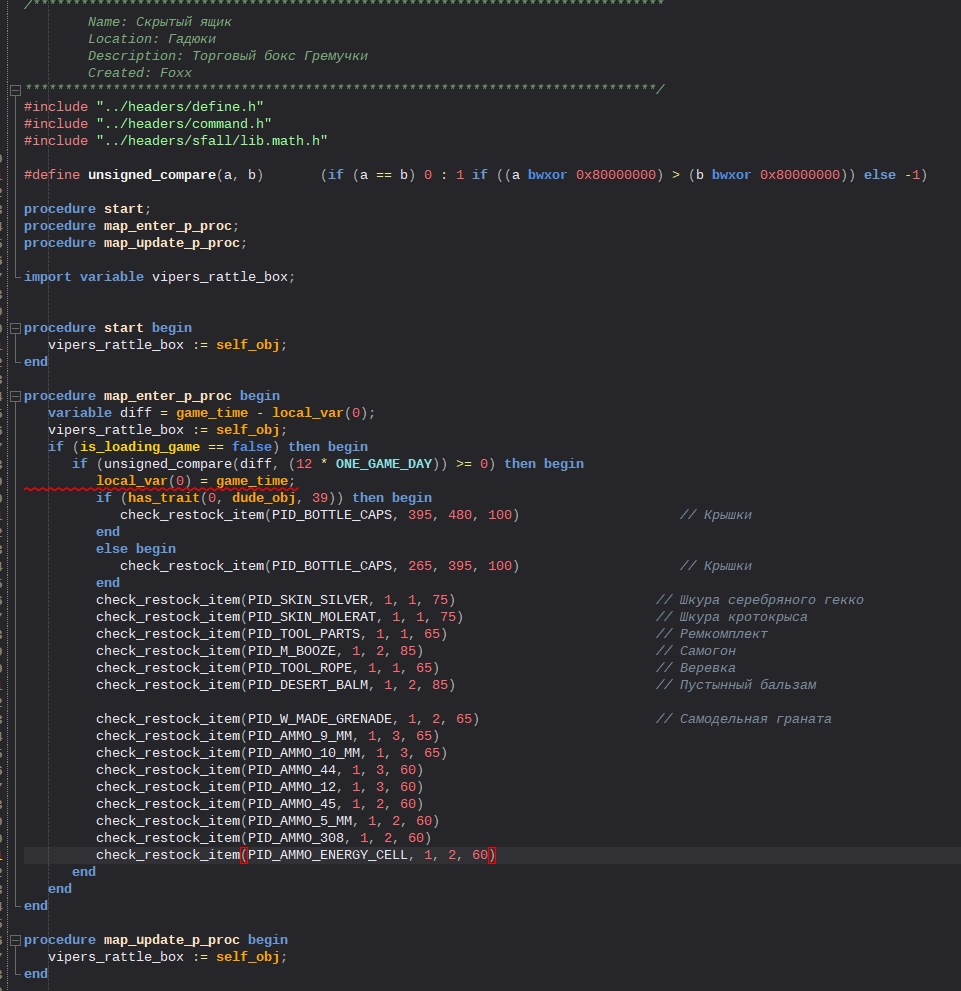
Task: Click the '// Пустынный бальзам' comment
Action: (x=735, y=686)
